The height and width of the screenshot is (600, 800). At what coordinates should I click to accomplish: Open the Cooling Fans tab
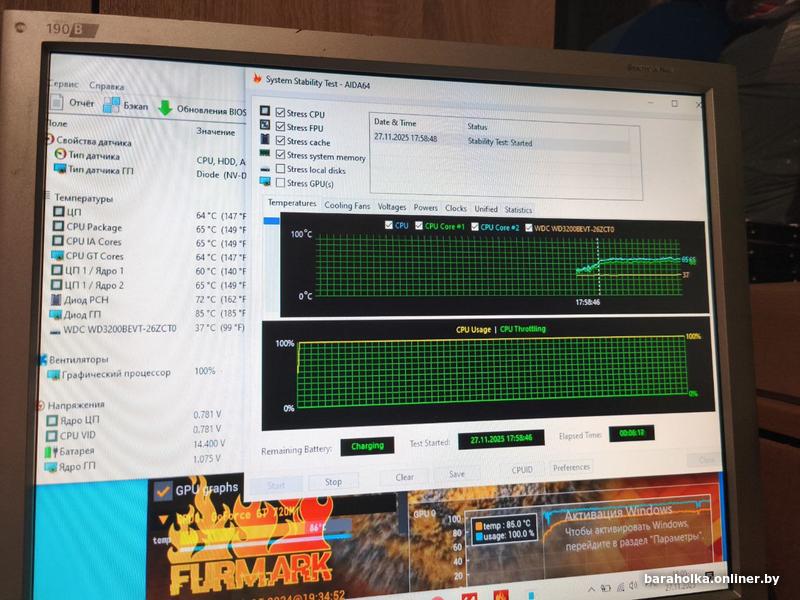347,205
